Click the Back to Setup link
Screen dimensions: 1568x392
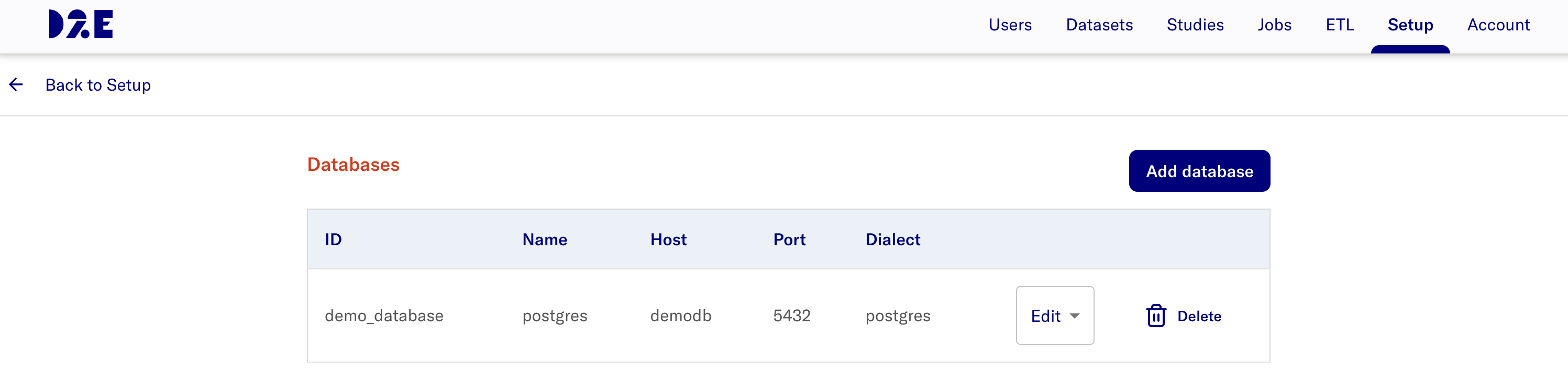pyautogui.click(x=98, y=84)
